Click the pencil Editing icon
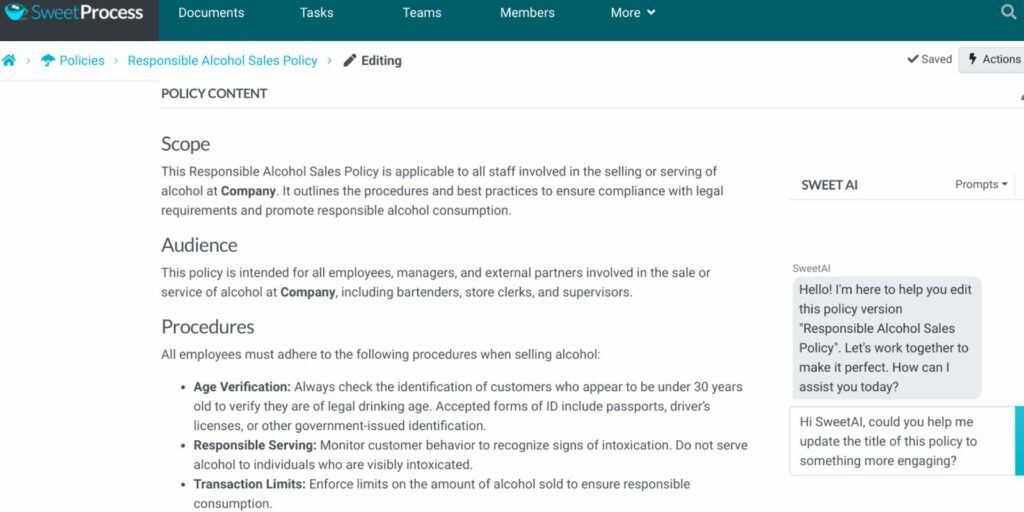This screenshot has width=1024, height=512. 350,61
